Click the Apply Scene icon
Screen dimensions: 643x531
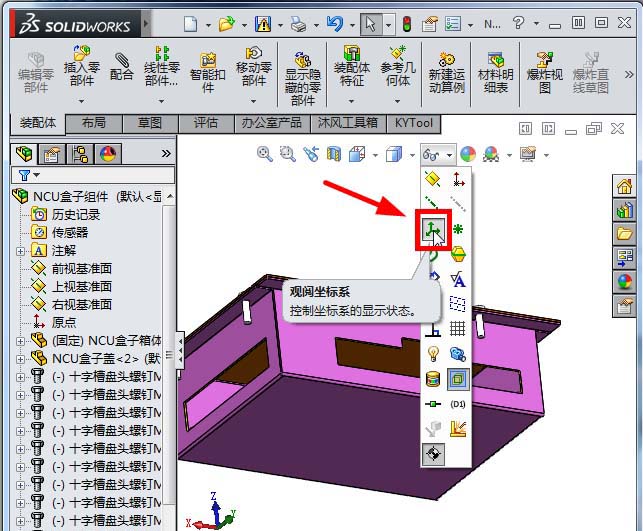click(491, 155)
